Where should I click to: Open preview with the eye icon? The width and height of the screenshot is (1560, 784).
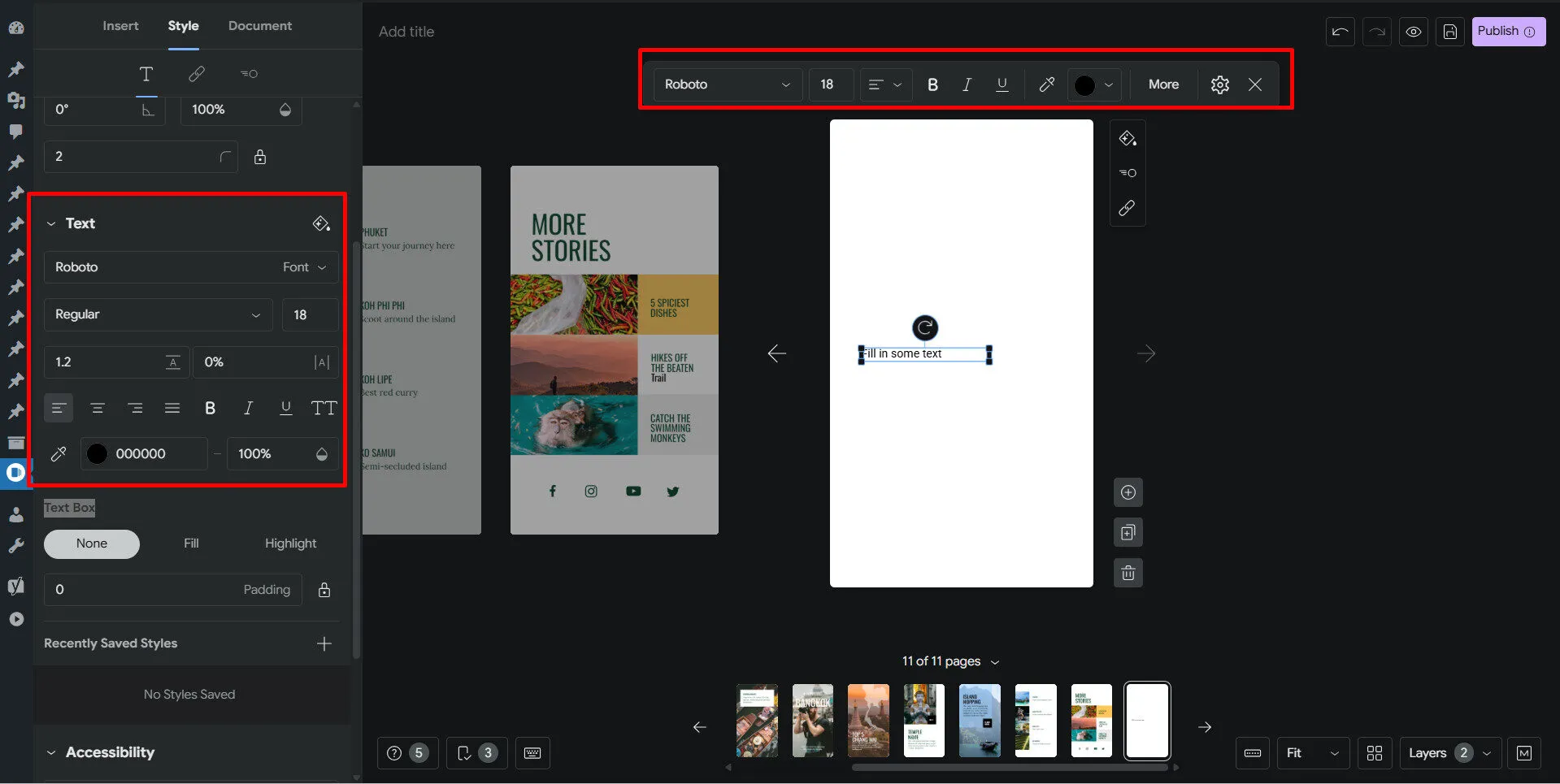coord(1414,32)
